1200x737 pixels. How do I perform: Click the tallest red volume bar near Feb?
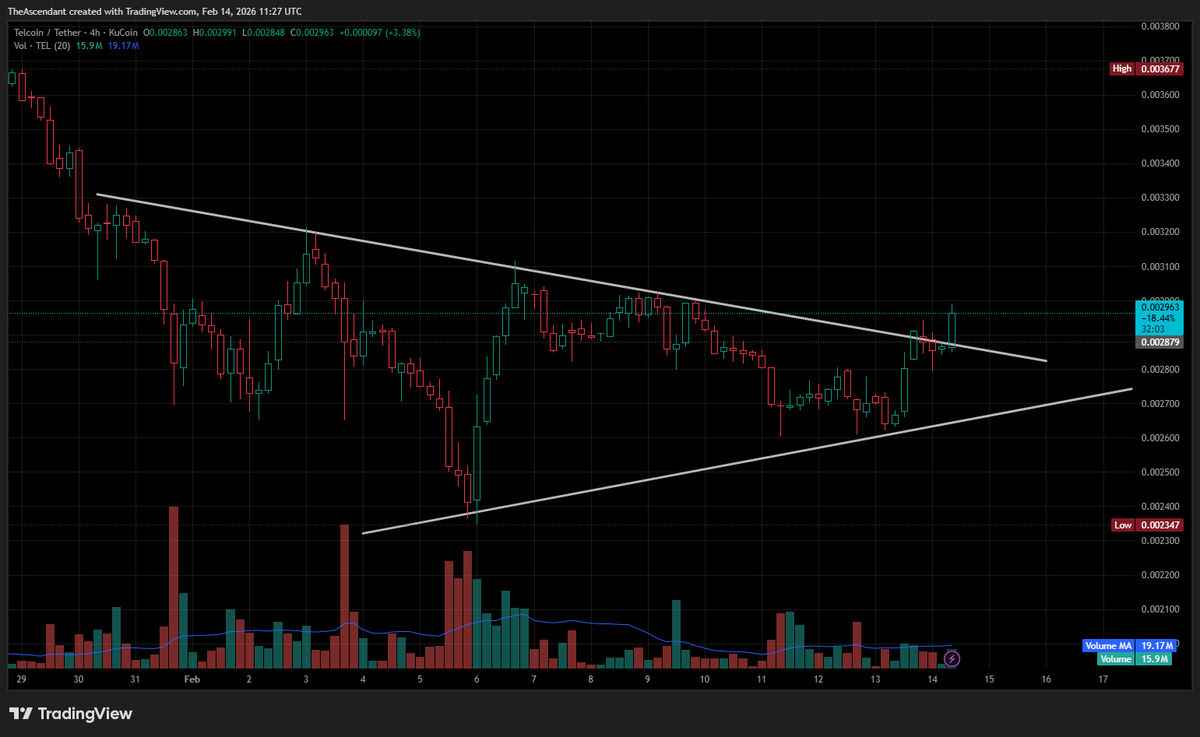click(x=173, y=587)
